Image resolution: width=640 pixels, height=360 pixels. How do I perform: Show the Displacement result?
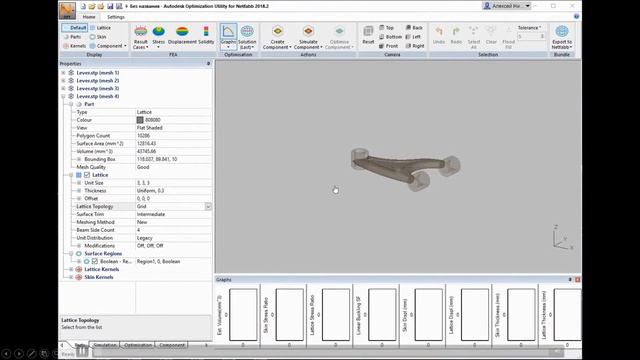[182, 35]
